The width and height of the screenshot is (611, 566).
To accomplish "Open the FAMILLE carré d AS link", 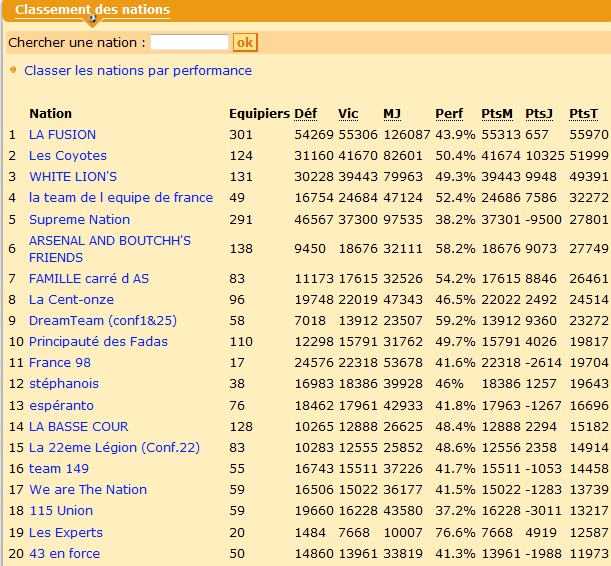I will tap(89, 279).
